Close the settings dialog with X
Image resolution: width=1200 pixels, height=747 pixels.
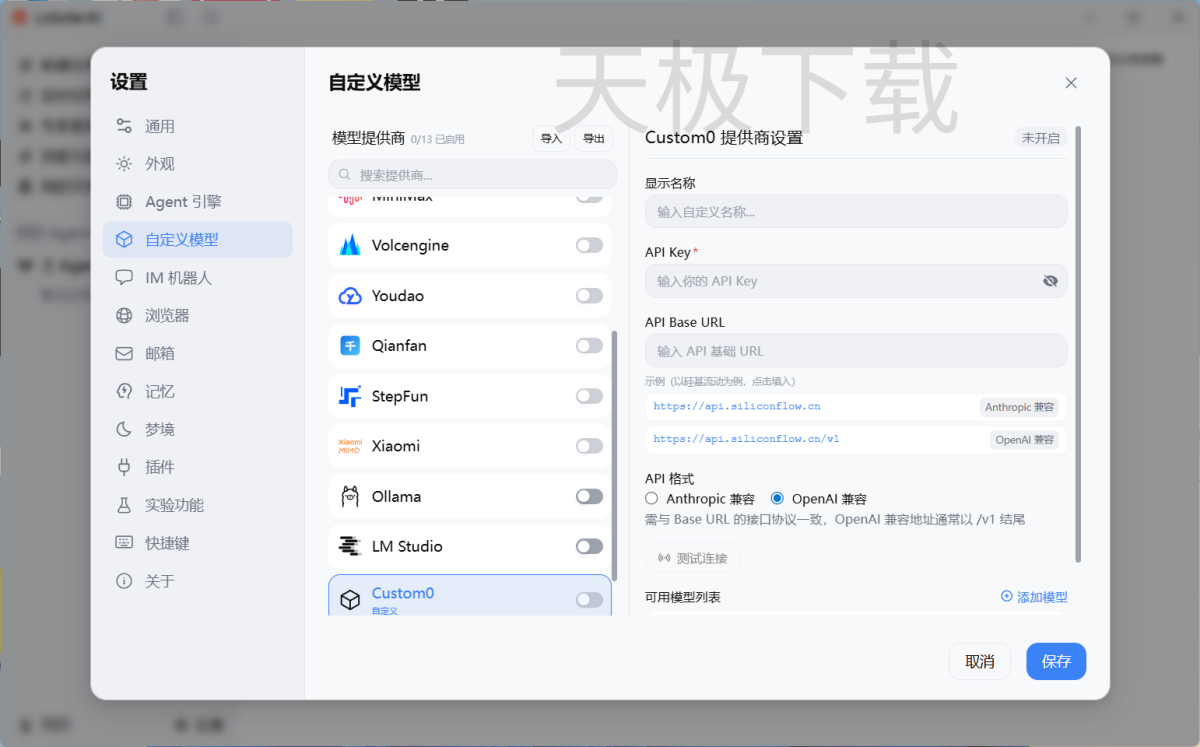pos(1071,83)
